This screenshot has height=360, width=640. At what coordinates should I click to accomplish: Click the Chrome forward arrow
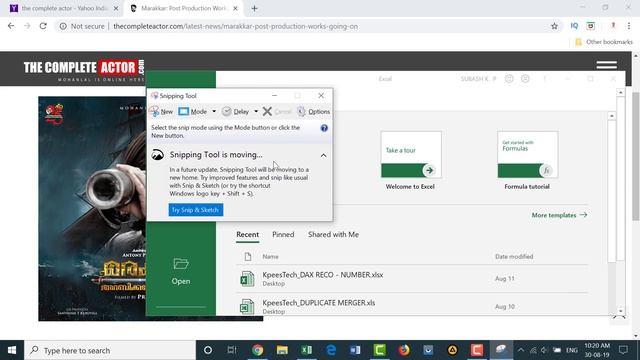tap(27, 26)
